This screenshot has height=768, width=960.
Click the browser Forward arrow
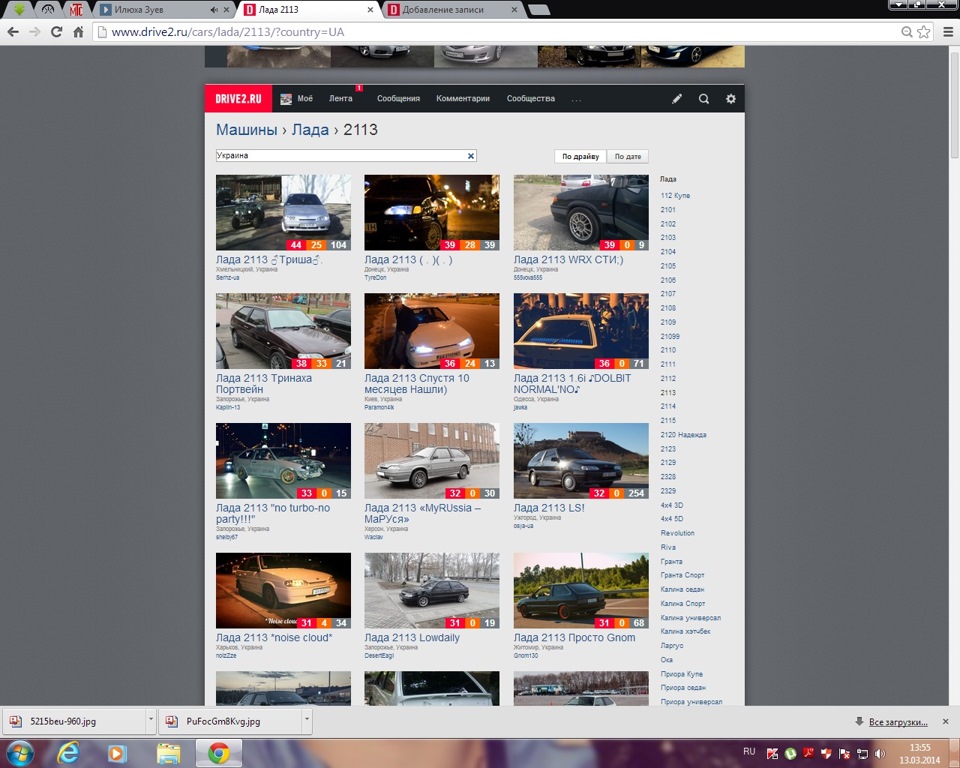[x=35, y=32]
